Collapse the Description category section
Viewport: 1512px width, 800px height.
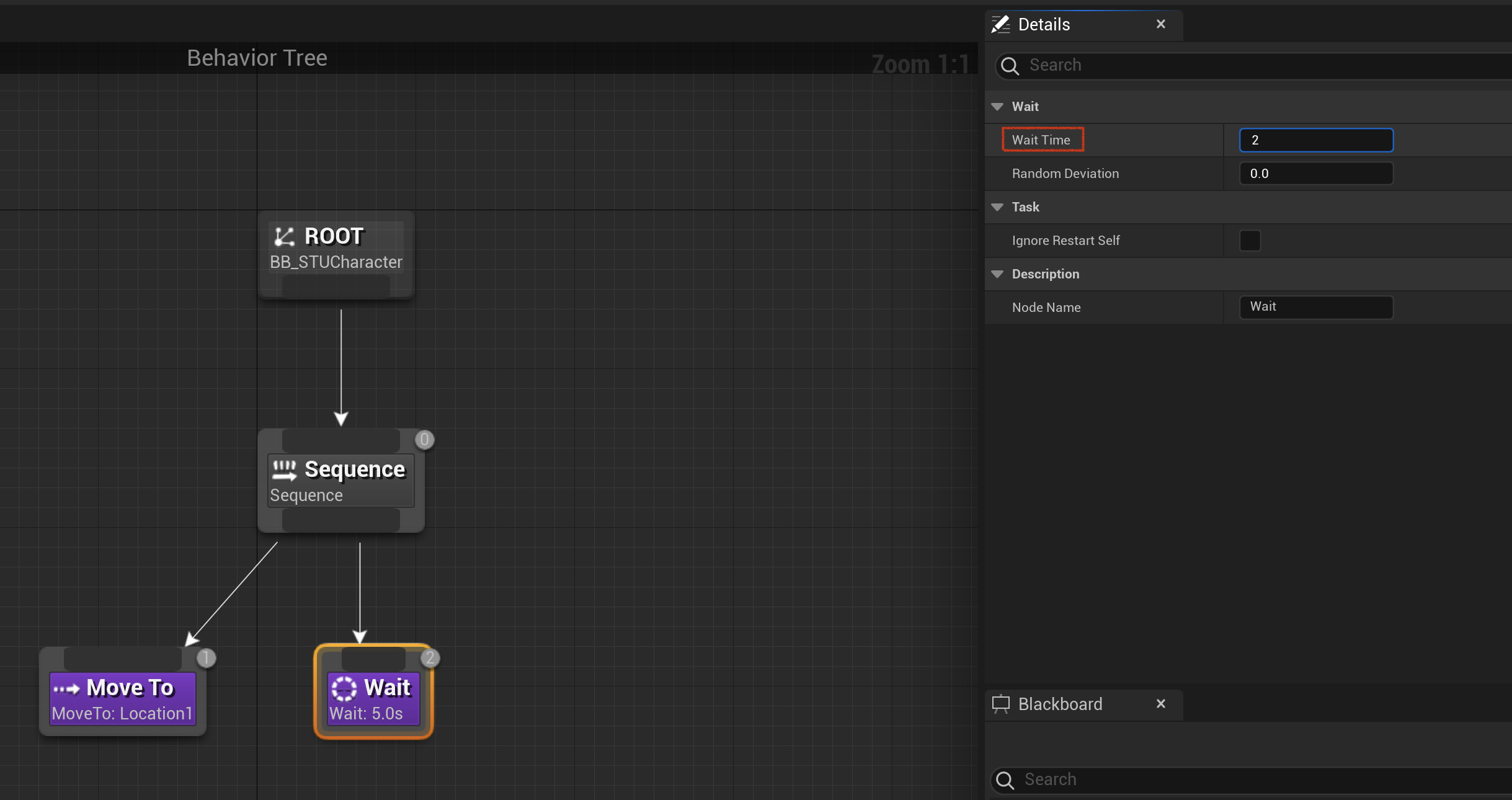(997, 274)
